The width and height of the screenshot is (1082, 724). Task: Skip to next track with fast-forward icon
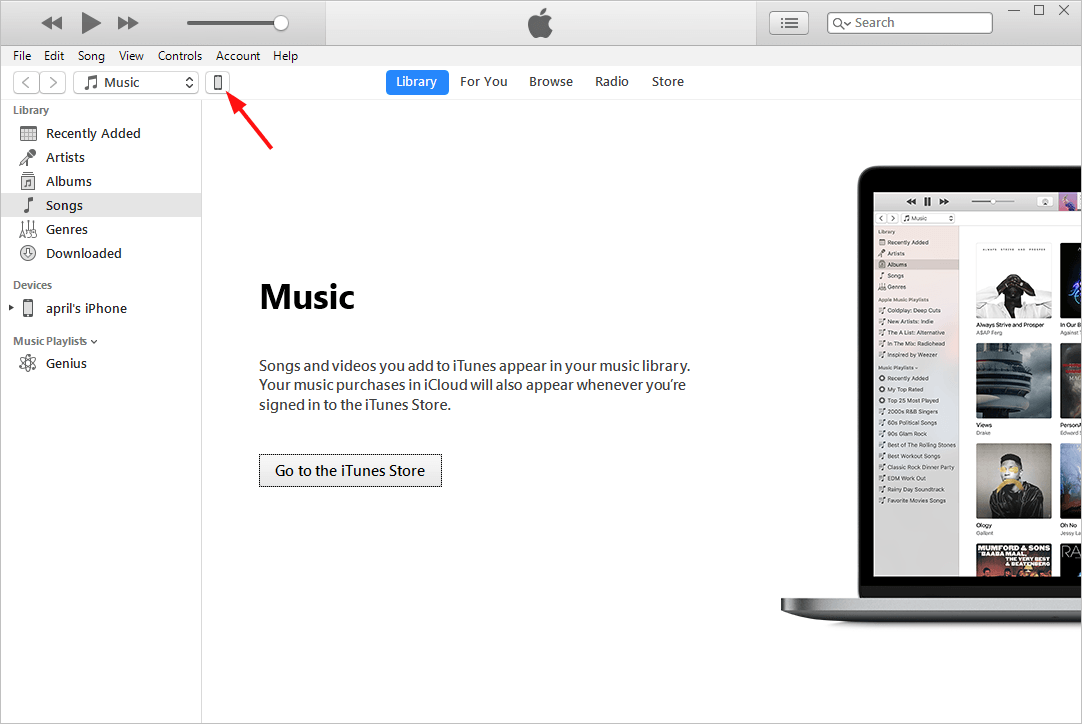[128, 23]
